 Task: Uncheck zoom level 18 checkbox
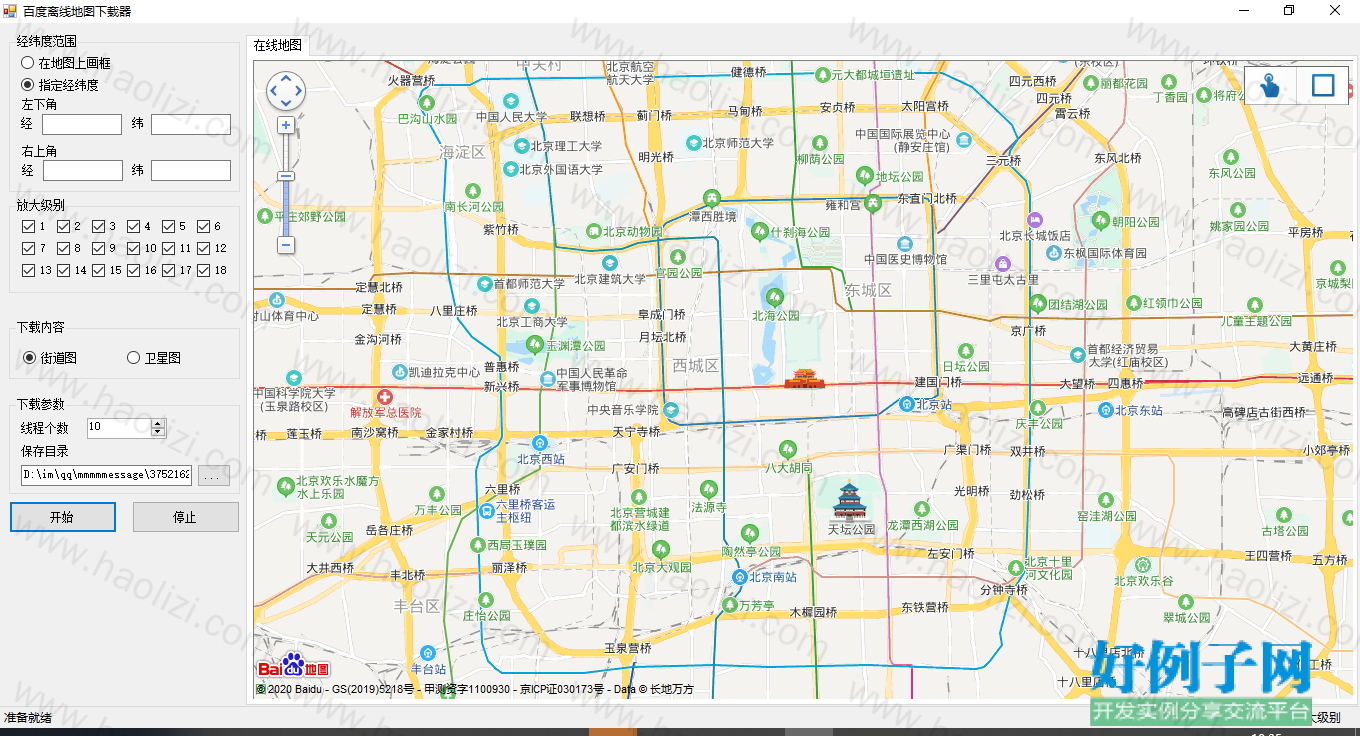click(203, 270)
